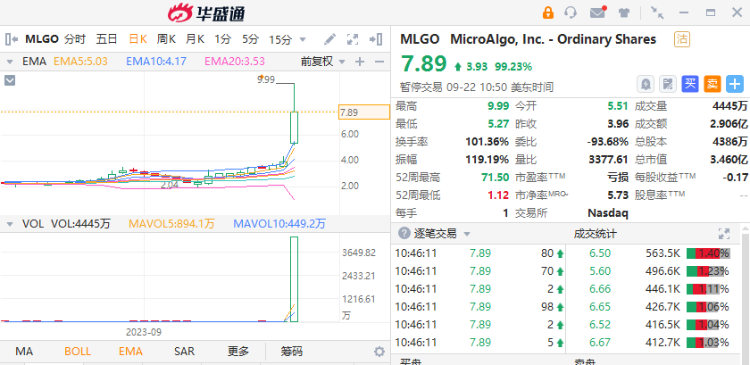This screenshot has height=365, width=750.
Task: Click the 换手率 value 101.36%
Action: point(487,142)
